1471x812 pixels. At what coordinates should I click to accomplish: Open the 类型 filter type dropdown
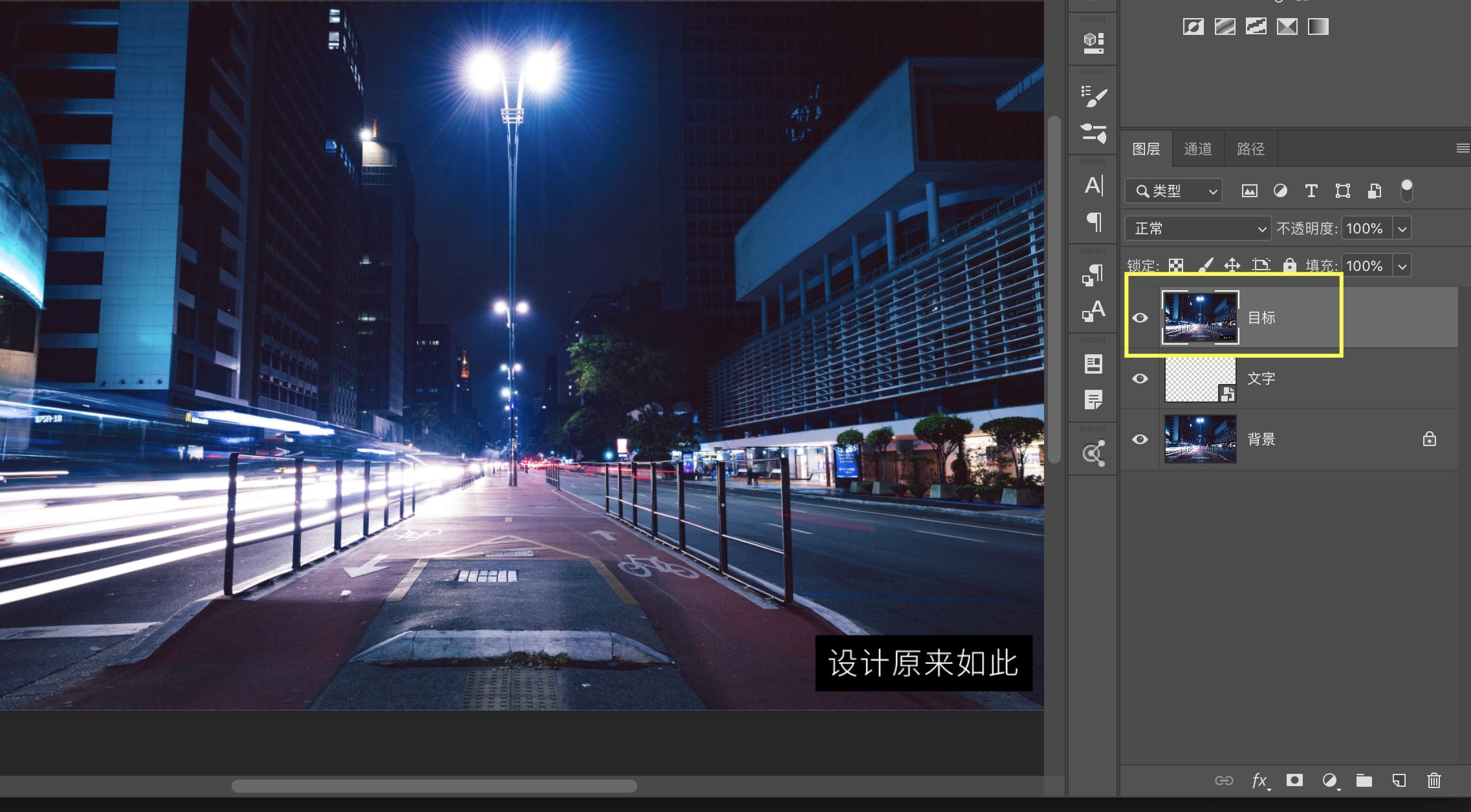1173,191
